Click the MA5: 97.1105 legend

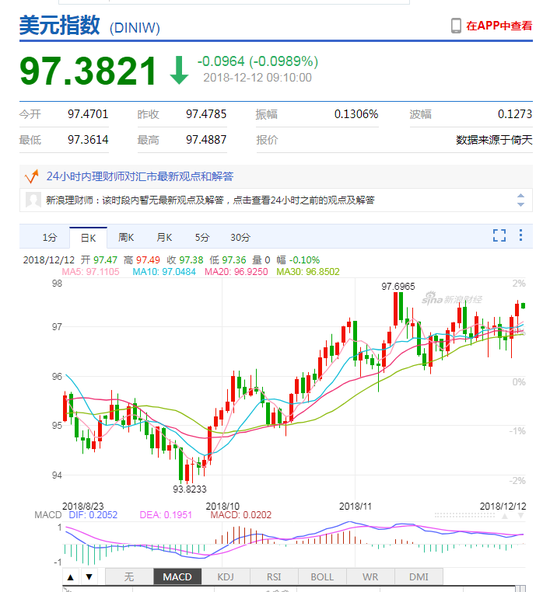click(x=91, y=272)
